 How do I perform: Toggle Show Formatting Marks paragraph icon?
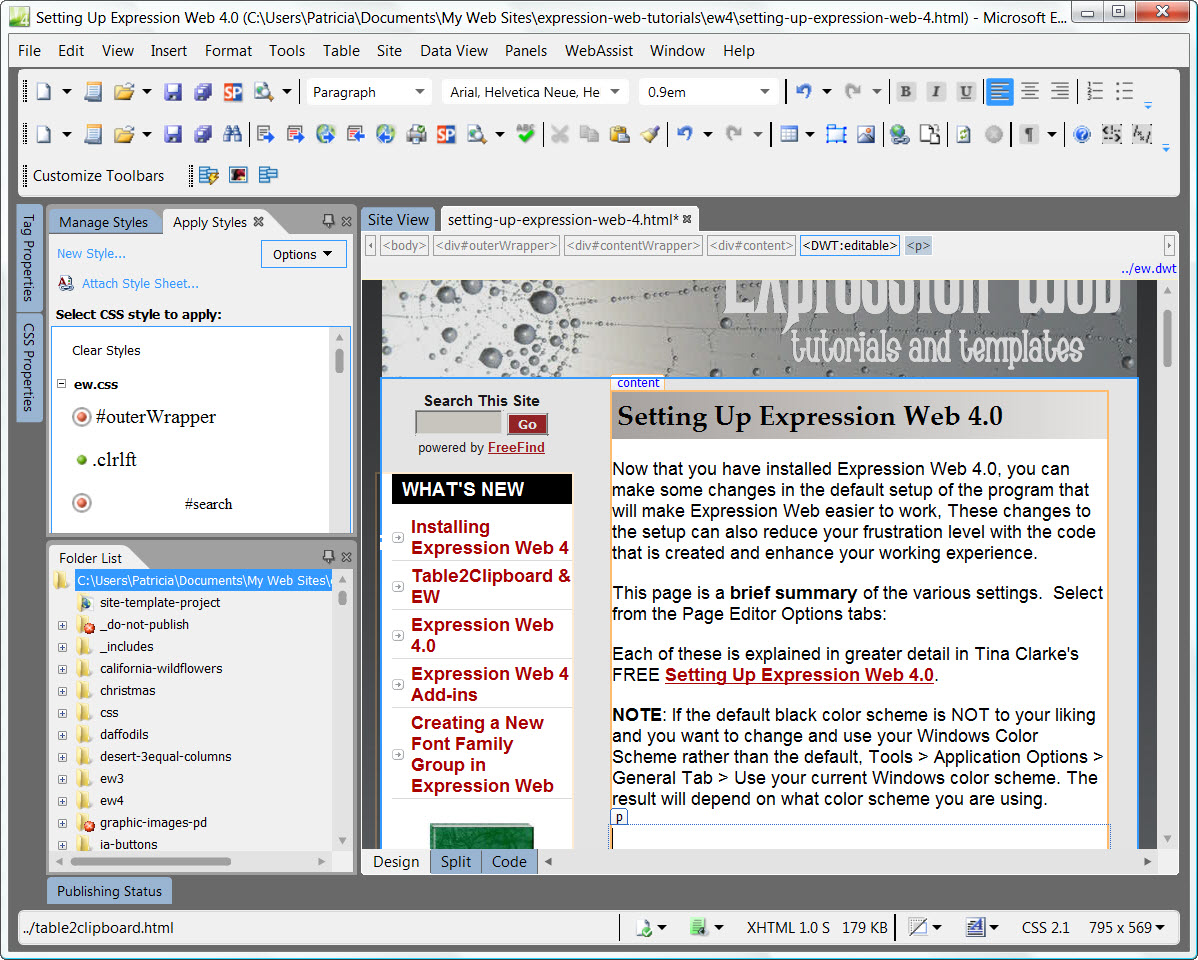[x=1030, y=135]
